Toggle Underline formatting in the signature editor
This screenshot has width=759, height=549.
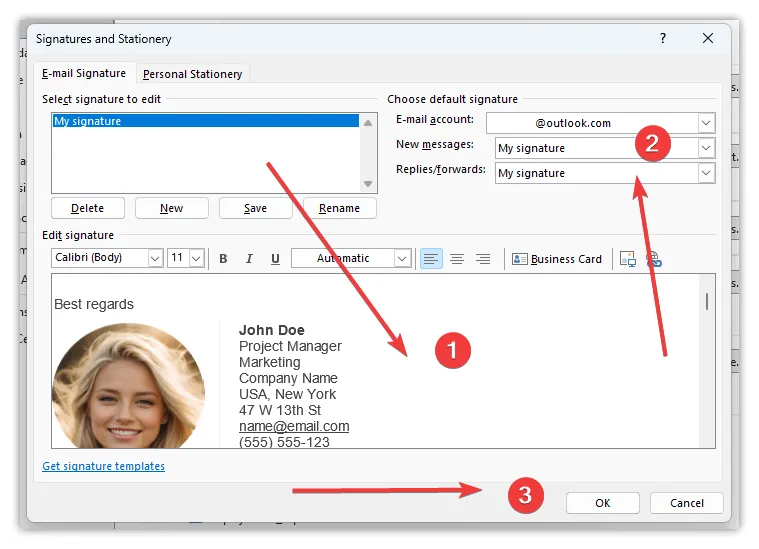(275, 259)
